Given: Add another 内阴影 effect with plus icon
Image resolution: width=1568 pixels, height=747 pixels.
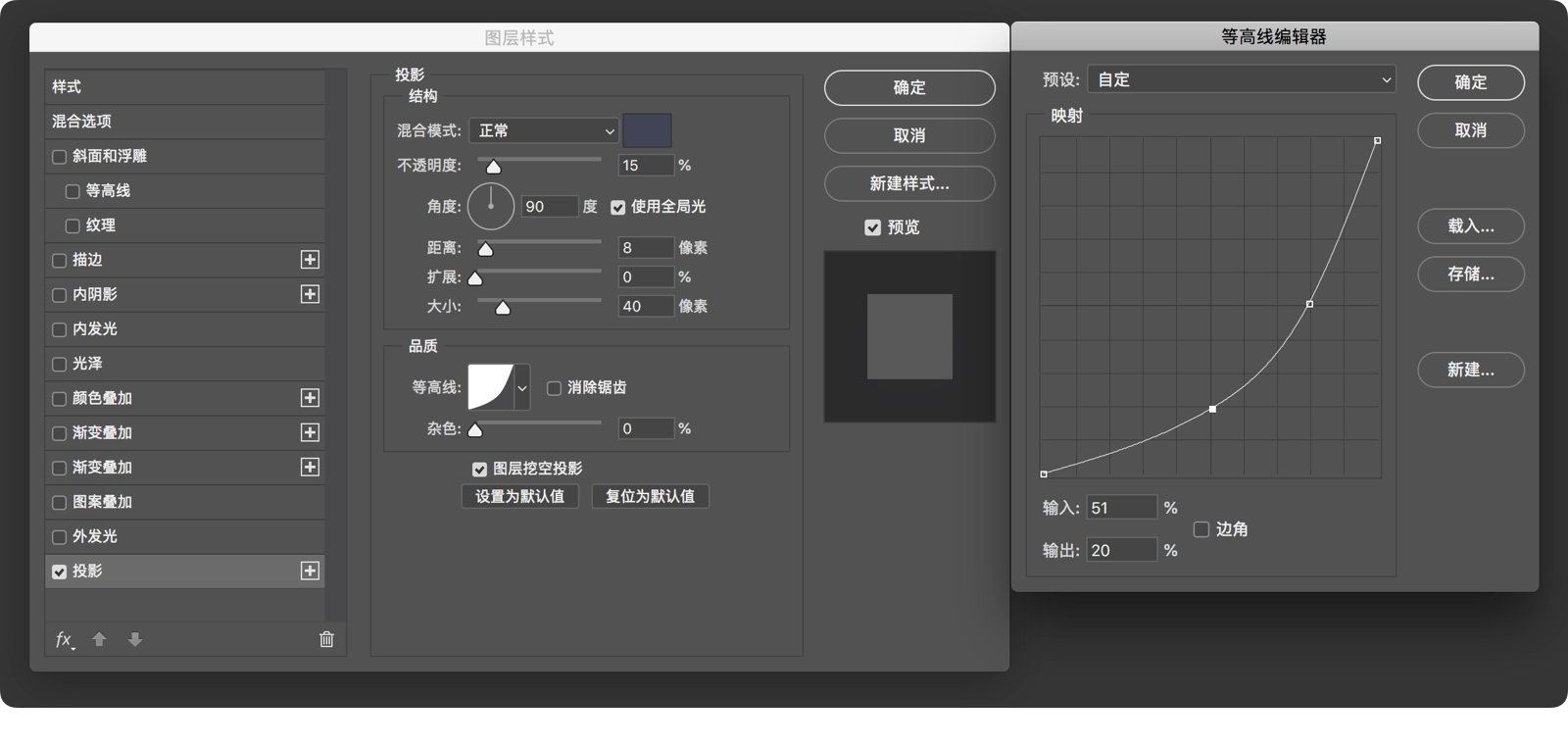Looking at the screenshot, I should (310, 294).
